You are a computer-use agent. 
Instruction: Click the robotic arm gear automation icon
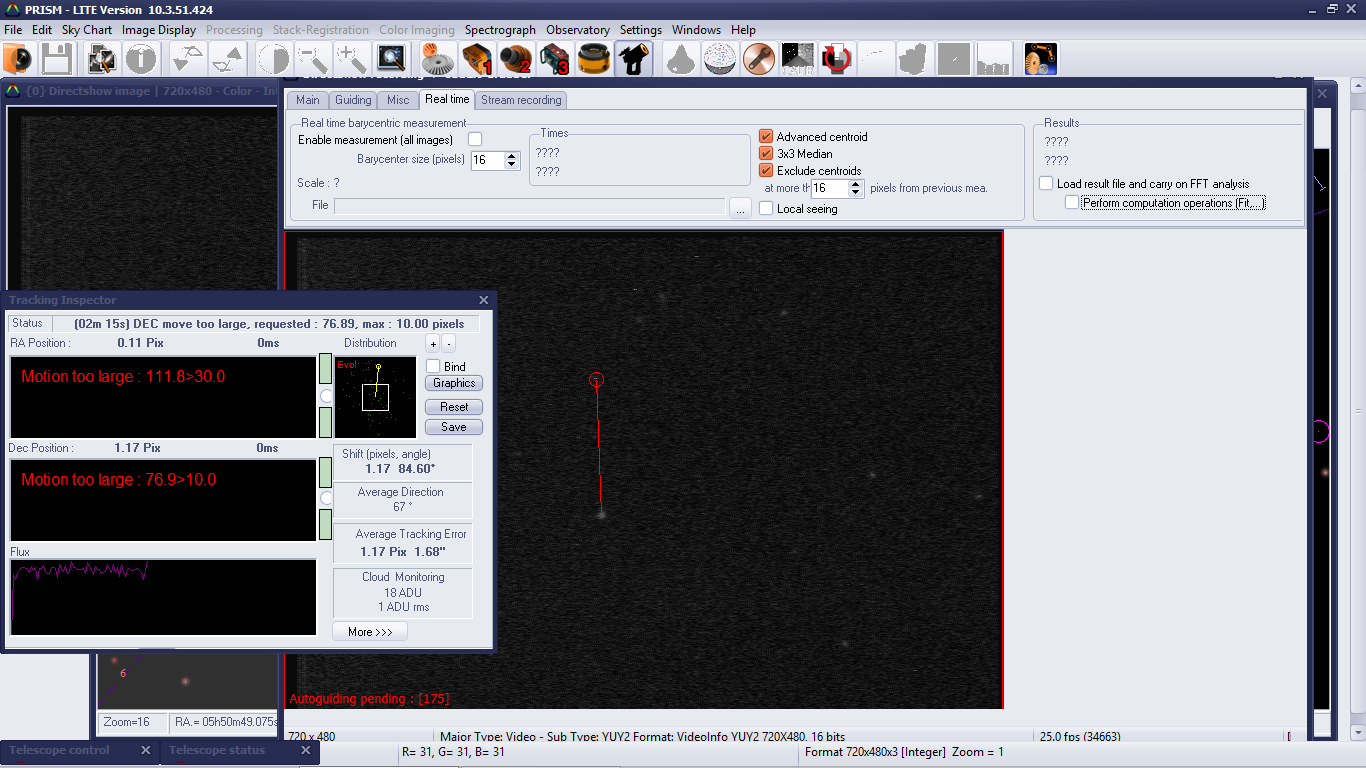(x=1041, y=59)
